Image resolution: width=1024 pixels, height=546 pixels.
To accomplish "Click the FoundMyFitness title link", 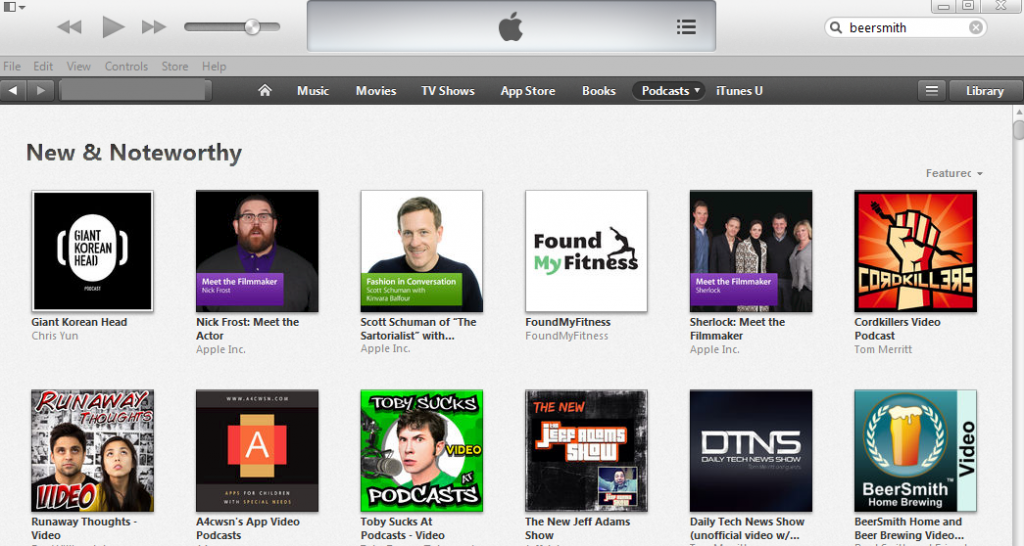I will point(568,322).
